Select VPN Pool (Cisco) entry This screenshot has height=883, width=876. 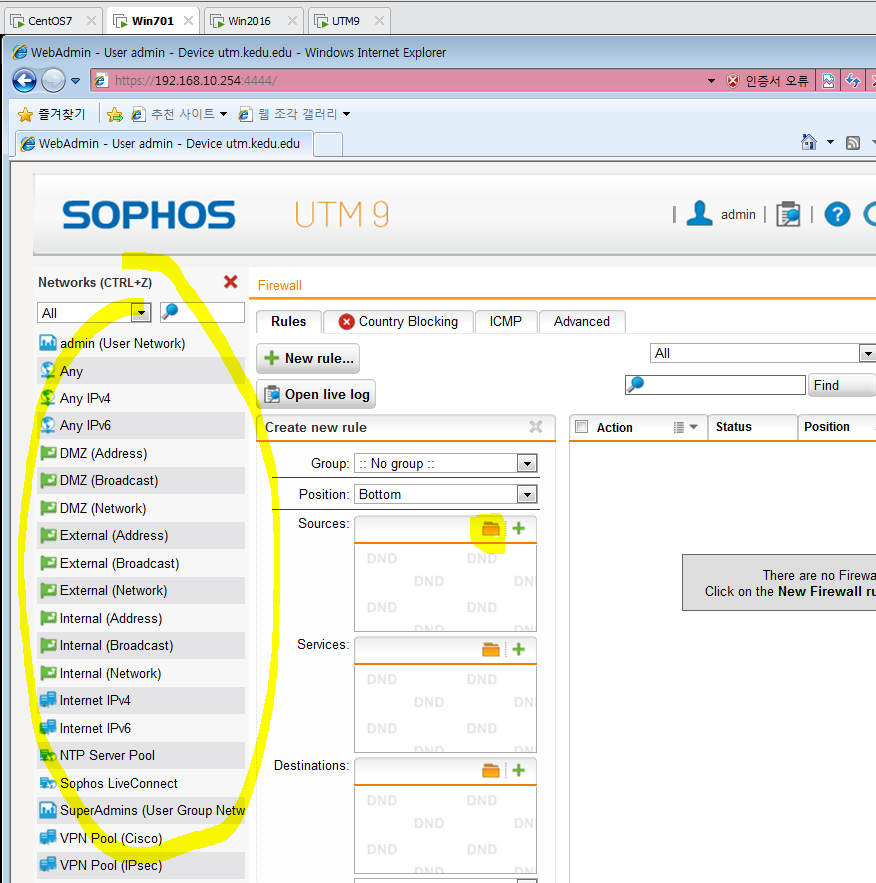click(141, 839)
